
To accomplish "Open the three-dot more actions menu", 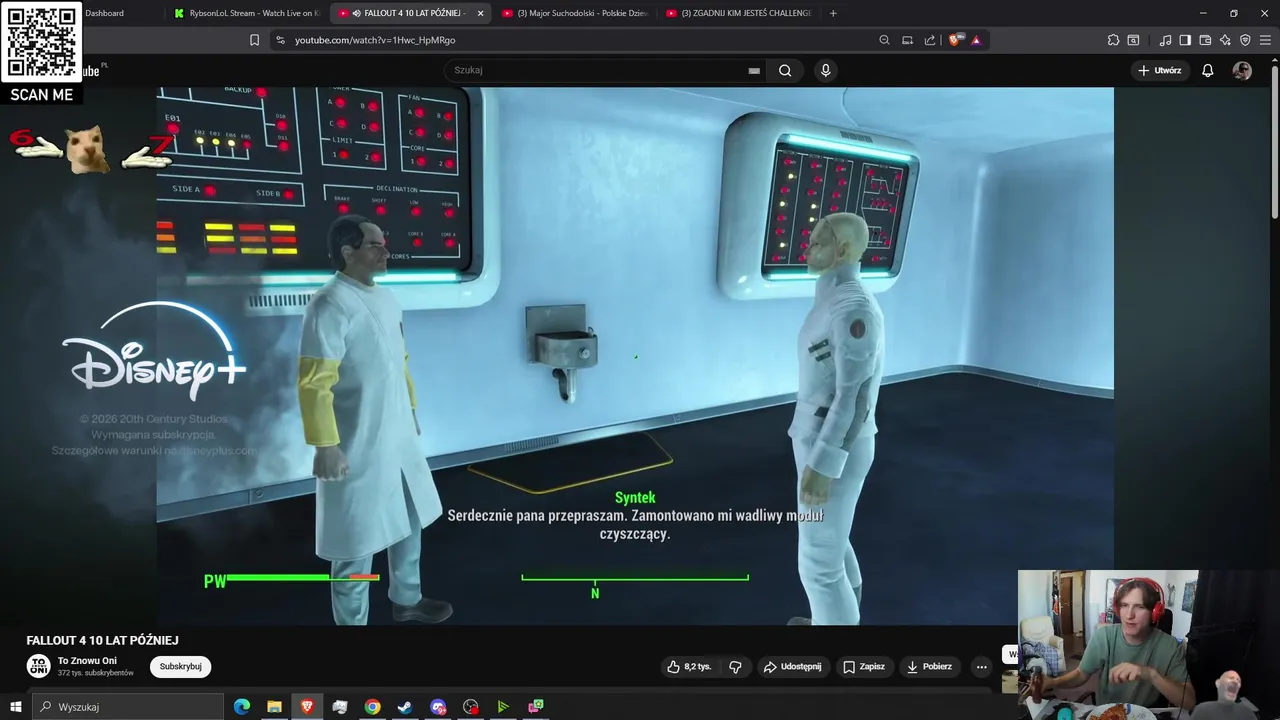I will 981,666.
